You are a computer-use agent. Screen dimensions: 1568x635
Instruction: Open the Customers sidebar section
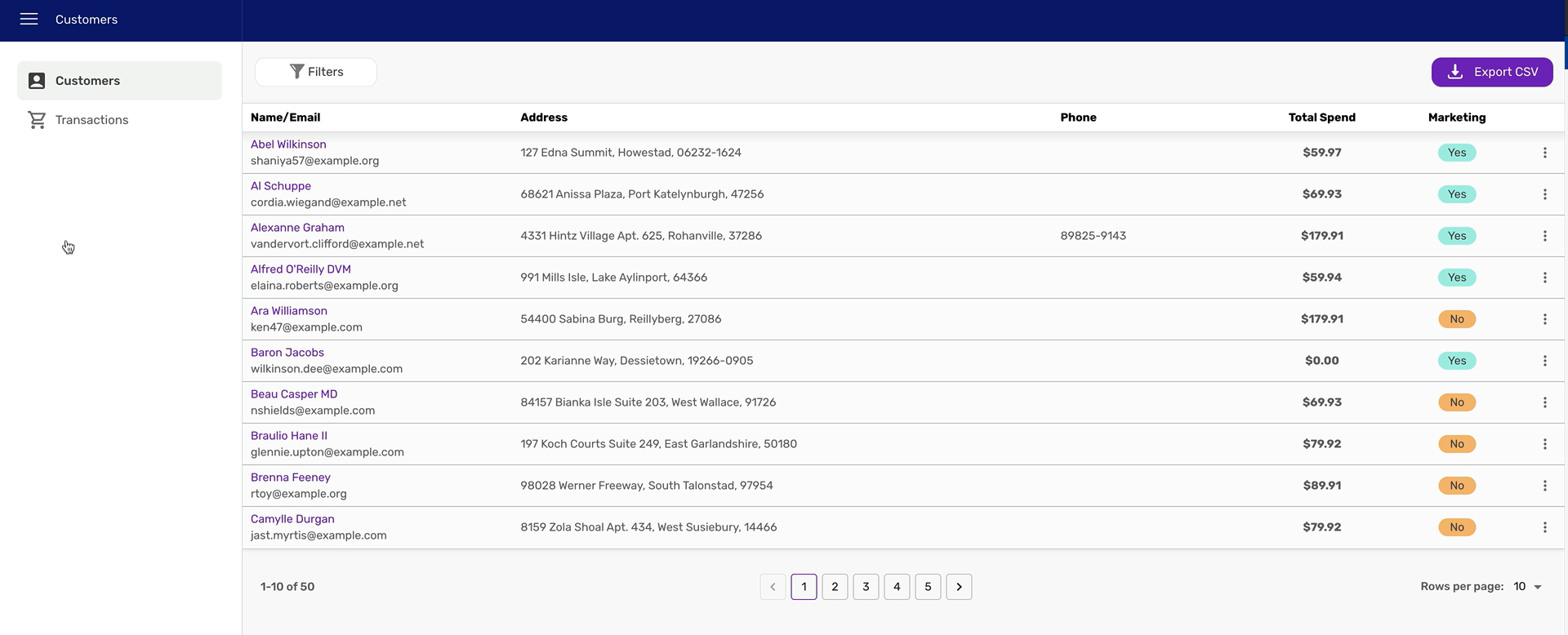point(119,81)
